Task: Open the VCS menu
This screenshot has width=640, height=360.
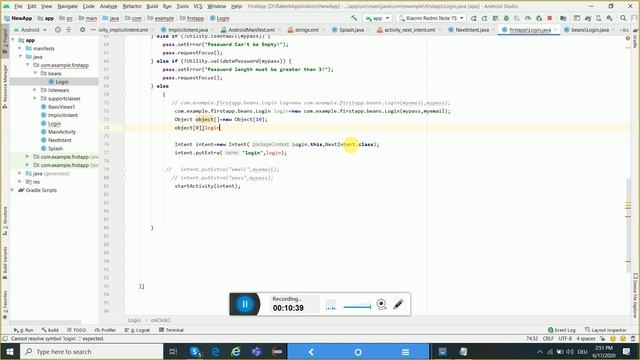Action: pos(198,6)
